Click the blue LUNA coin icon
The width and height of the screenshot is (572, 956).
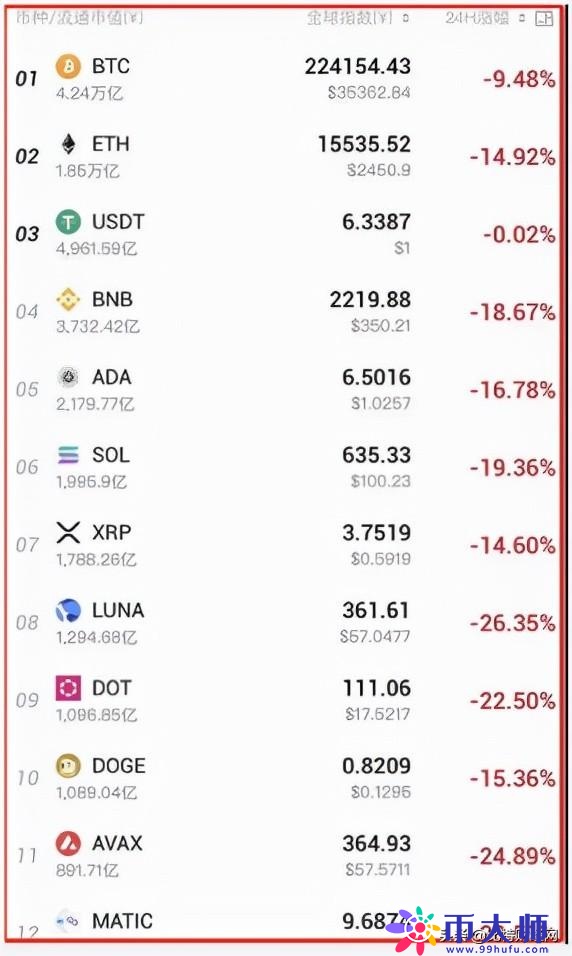pos(68,610)
